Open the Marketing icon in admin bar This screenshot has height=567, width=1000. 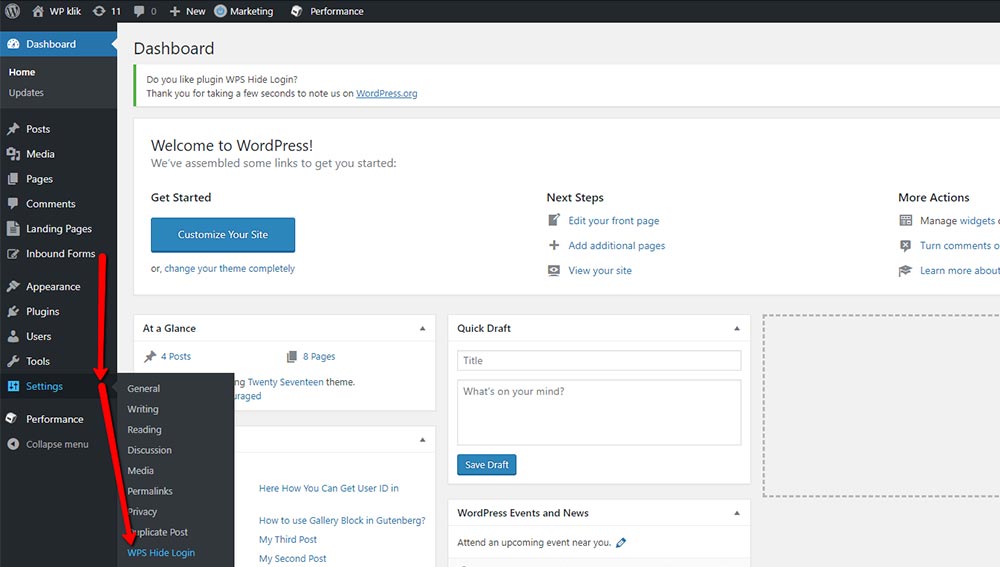[x=220, y=11]
